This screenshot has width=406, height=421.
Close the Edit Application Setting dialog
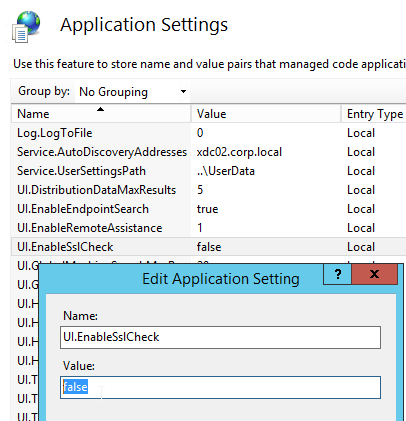[374, 274]
